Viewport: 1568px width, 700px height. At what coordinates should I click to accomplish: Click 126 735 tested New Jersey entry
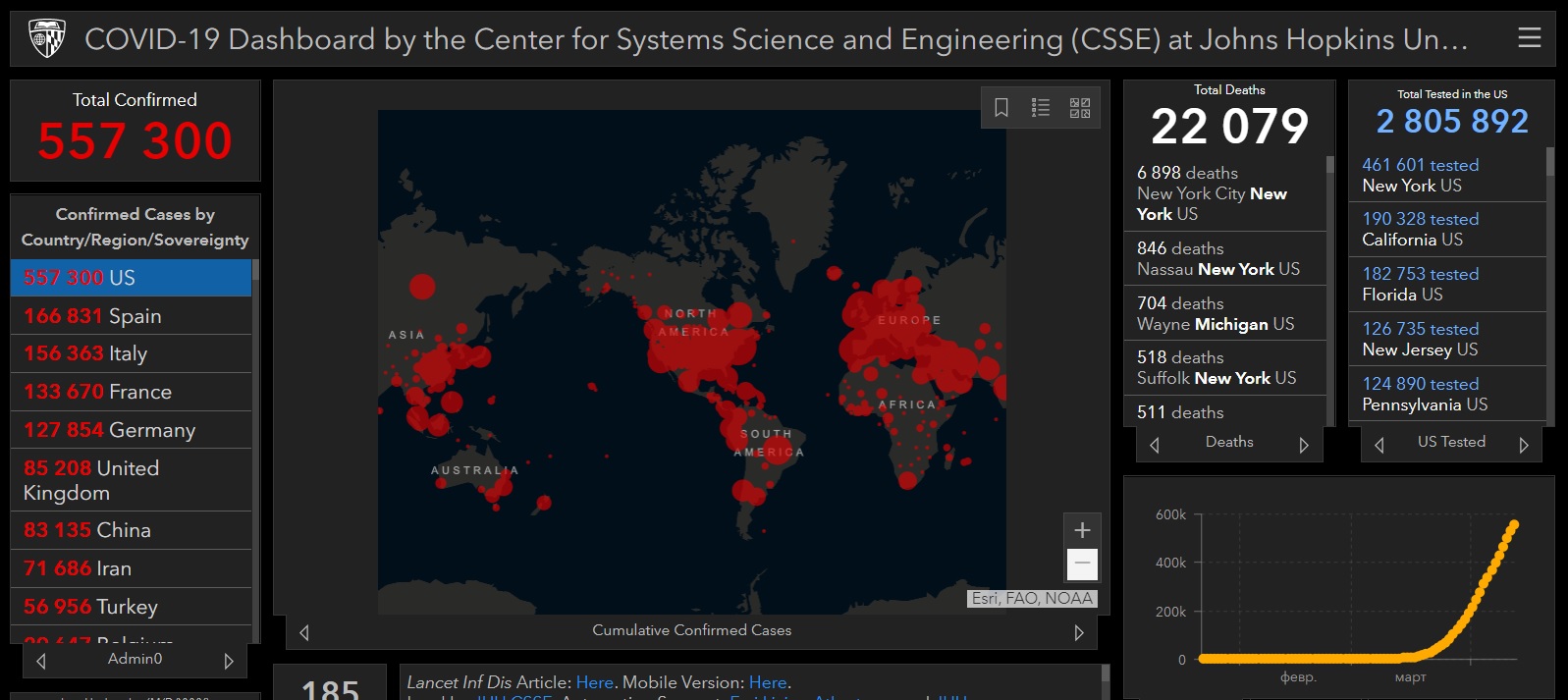coord(1447,339)
